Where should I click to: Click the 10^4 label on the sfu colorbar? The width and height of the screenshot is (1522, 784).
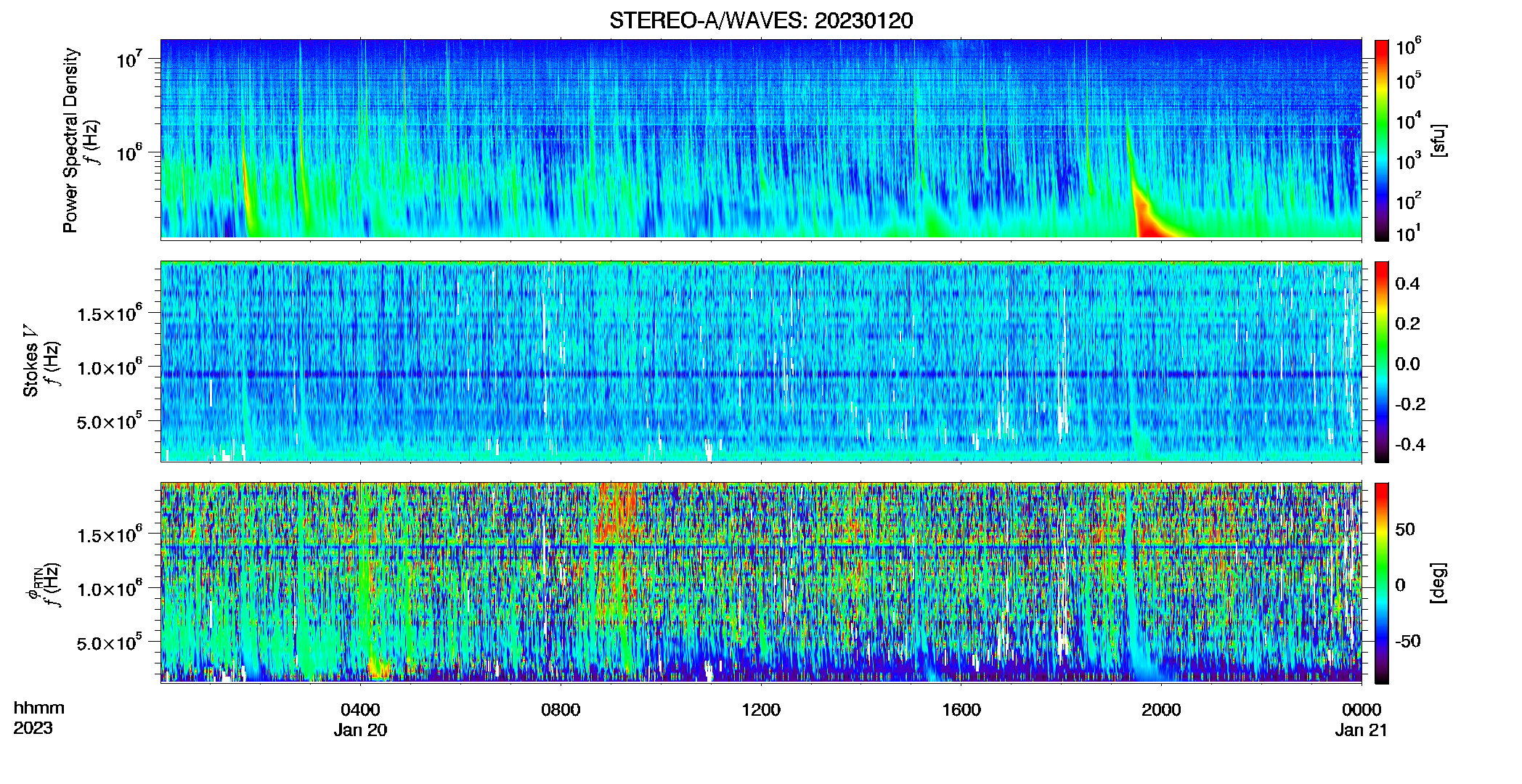(1408, 121)
